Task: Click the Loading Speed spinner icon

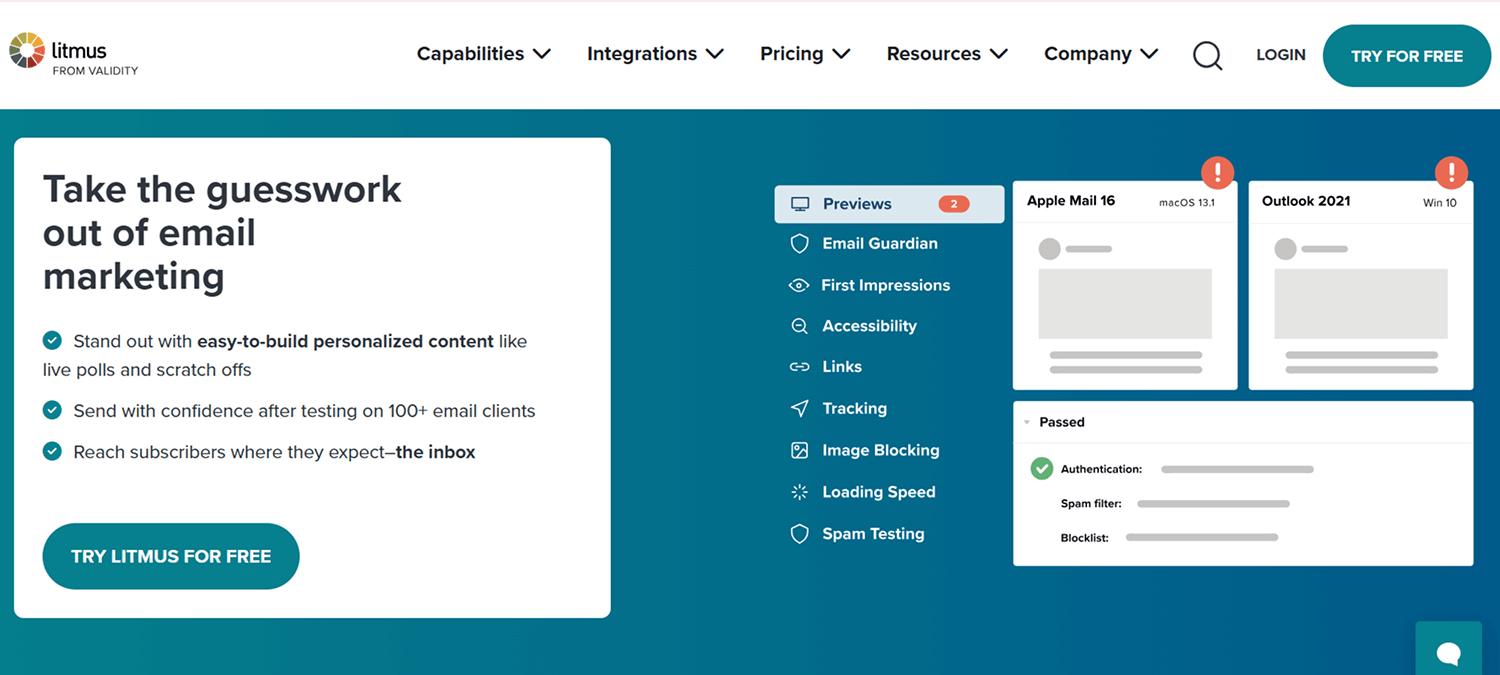Action: coord(799,492)
